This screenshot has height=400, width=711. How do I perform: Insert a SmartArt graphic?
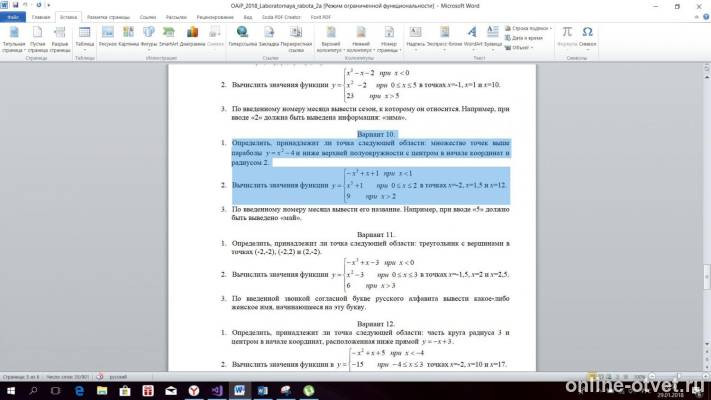[x=168, y=36]
